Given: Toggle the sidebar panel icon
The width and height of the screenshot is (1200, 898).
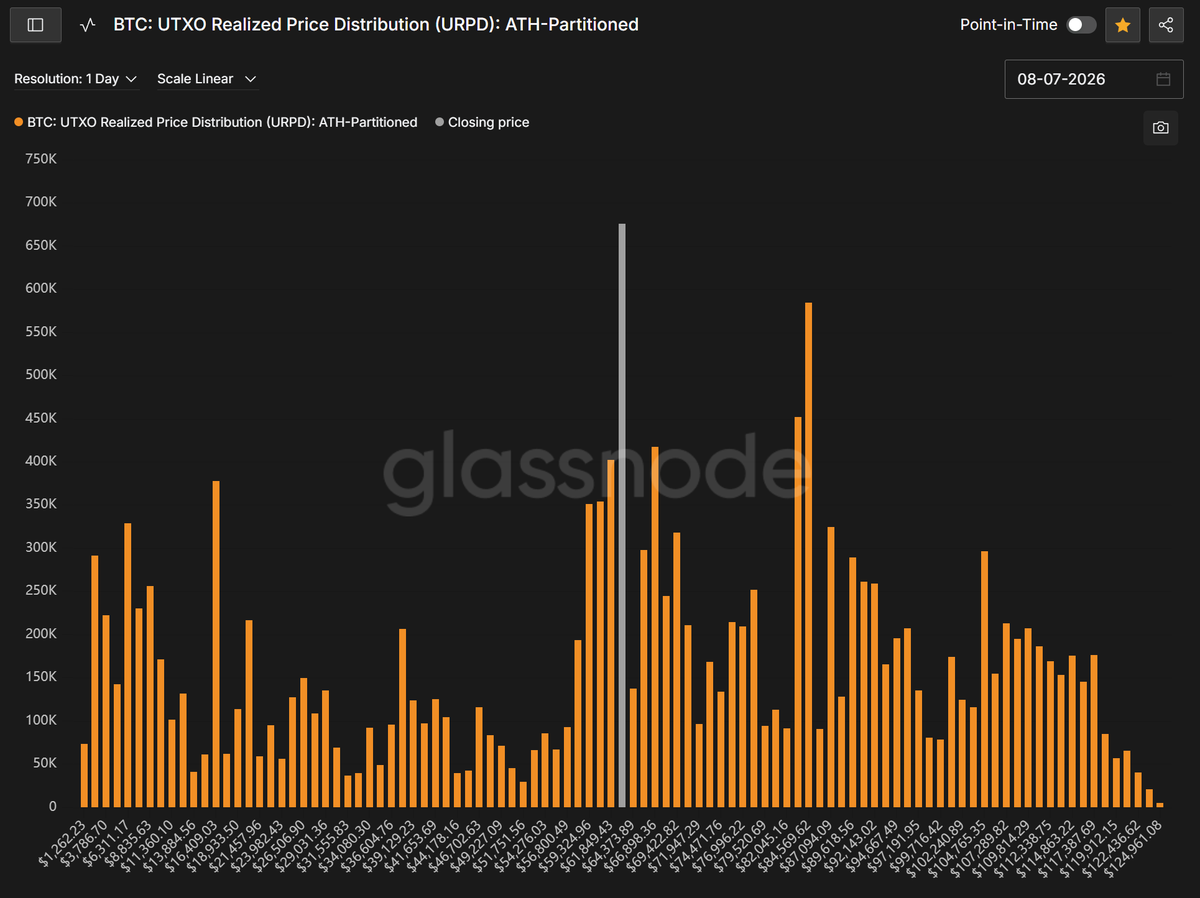Looking at the screenshot, I should [x=35, y=25].
